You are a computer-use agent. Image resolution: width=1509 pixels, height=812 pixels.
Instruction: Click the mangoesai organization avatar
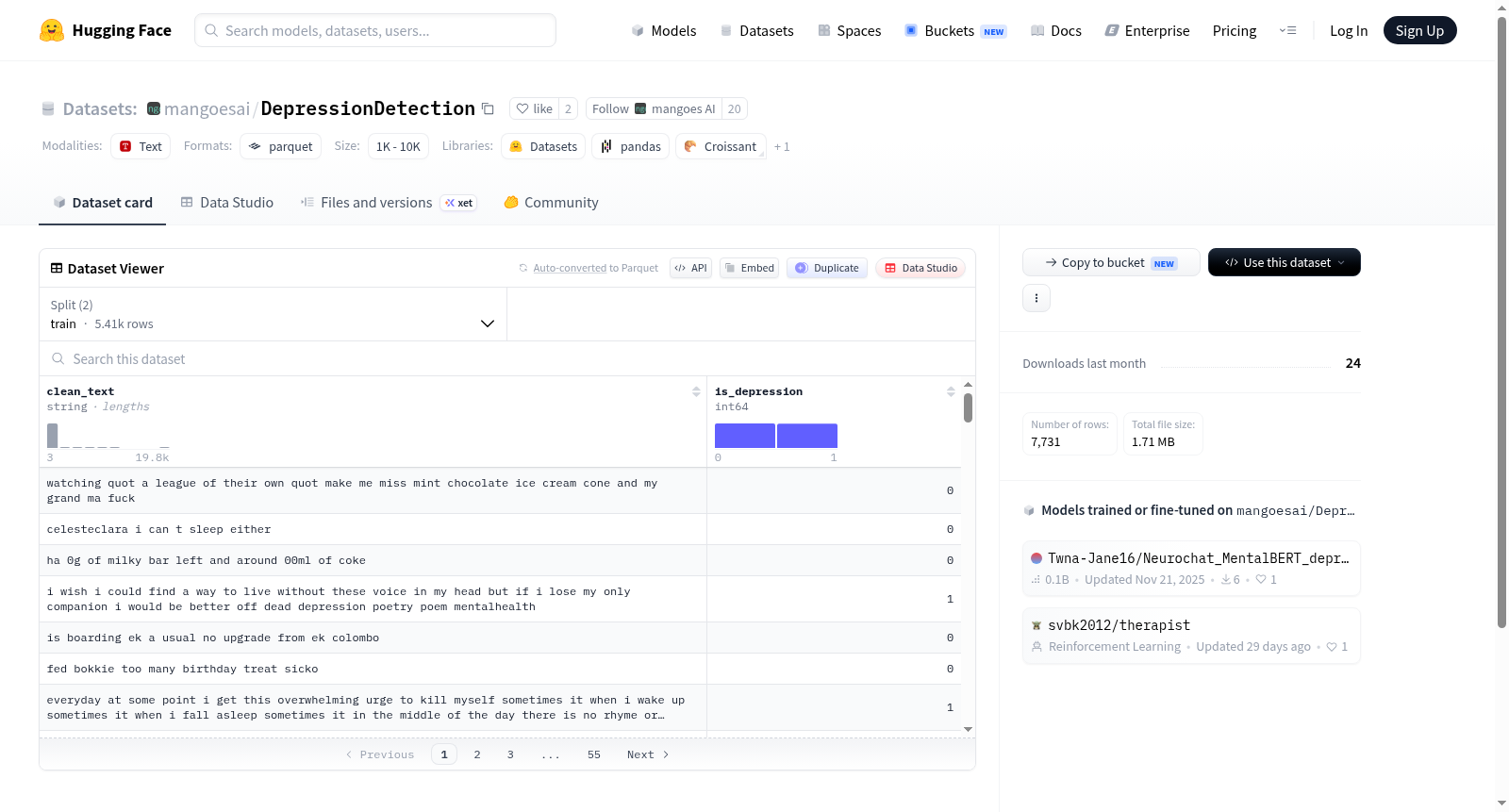pos(154,108)
